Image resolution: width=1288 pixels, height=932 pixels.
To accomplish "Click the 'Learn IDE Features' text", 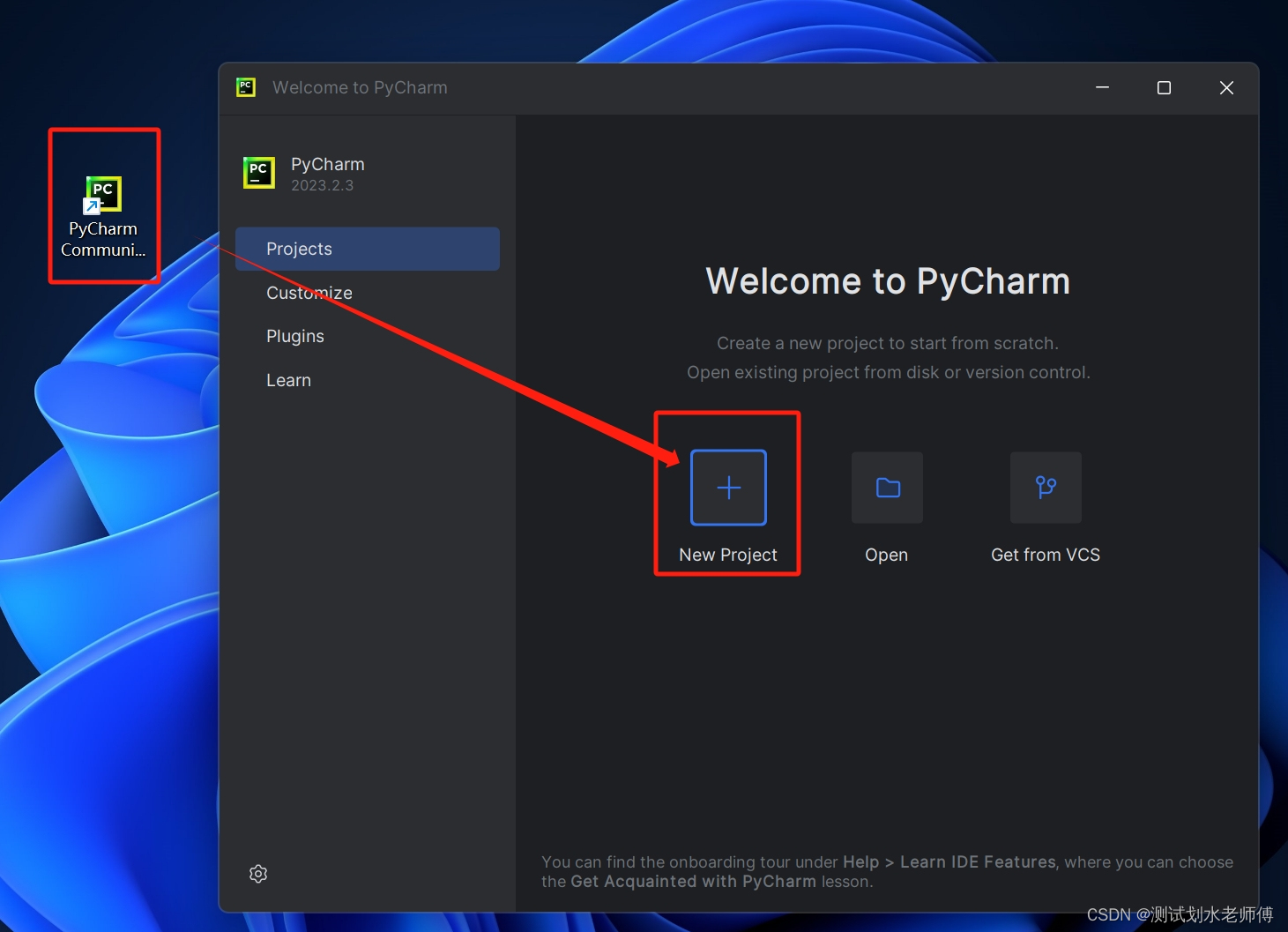I will click(x=978, y=861).
